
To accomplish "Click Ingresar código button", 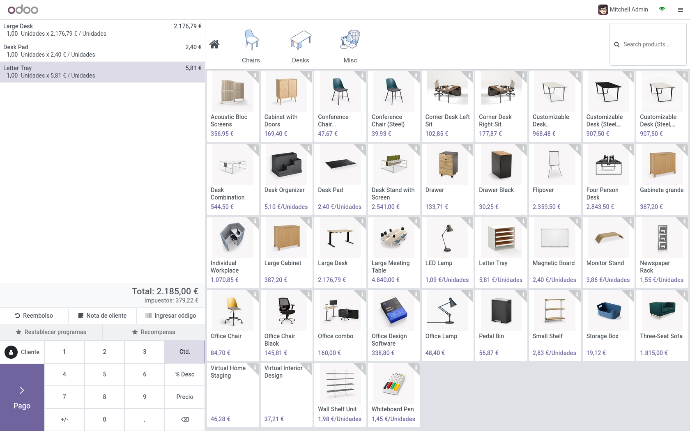I will point(171,316).
